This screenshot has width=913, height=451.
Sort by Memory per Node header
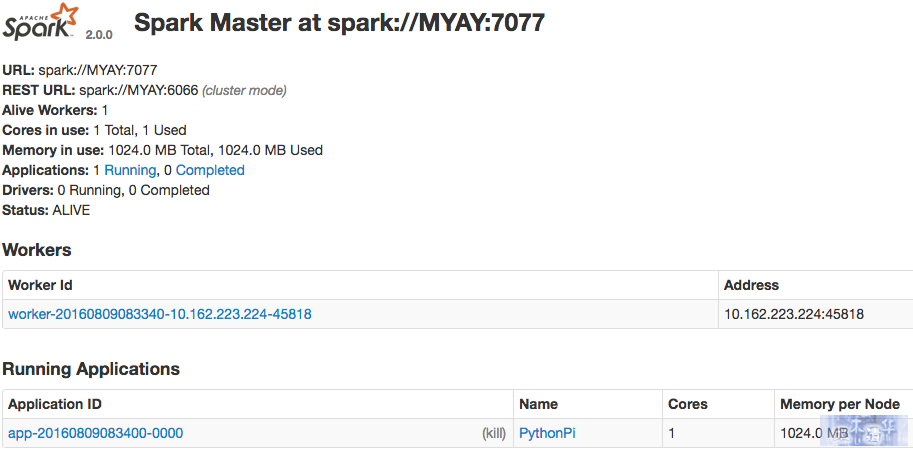point(840,404)
